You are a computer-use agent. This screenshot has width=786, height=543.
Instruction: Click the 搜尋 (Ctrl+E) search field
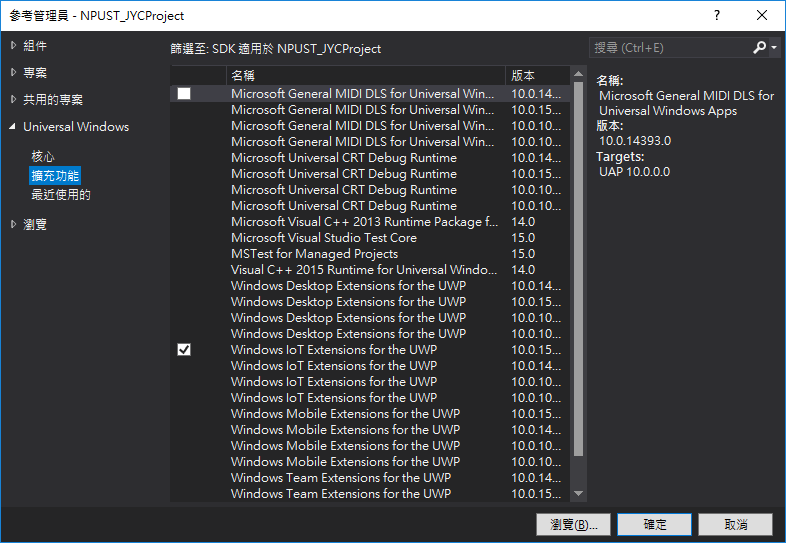tap(670, 48)
